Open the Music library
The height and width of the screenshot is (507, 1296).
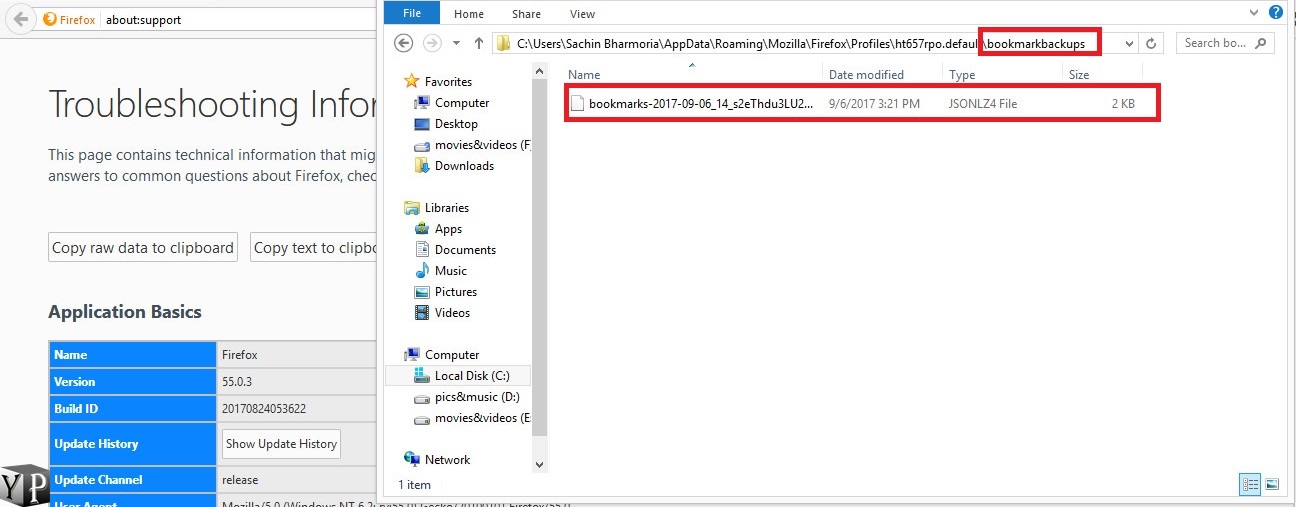tap(451, 271)
